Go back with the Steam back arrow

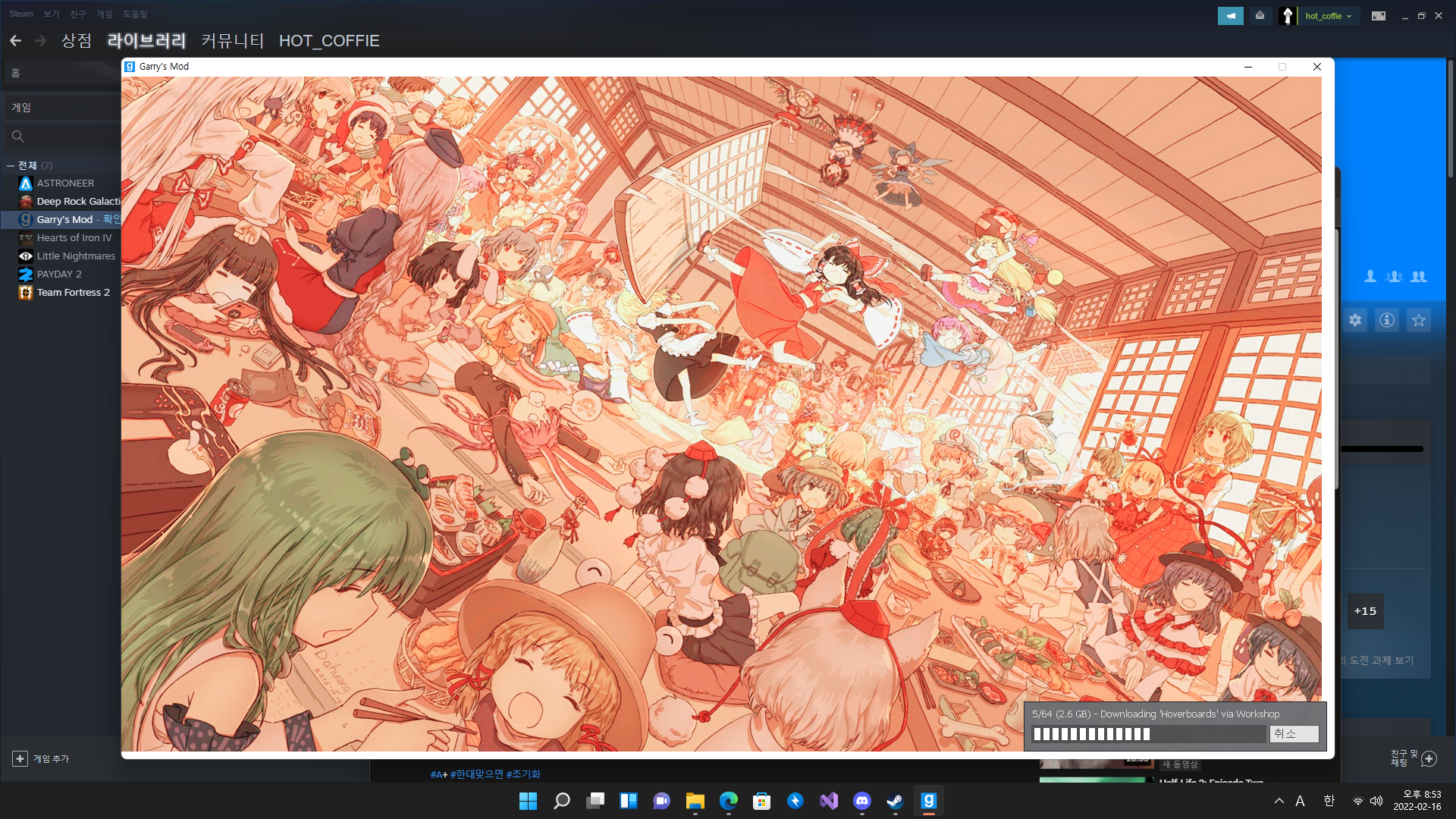tap(15, 41)
